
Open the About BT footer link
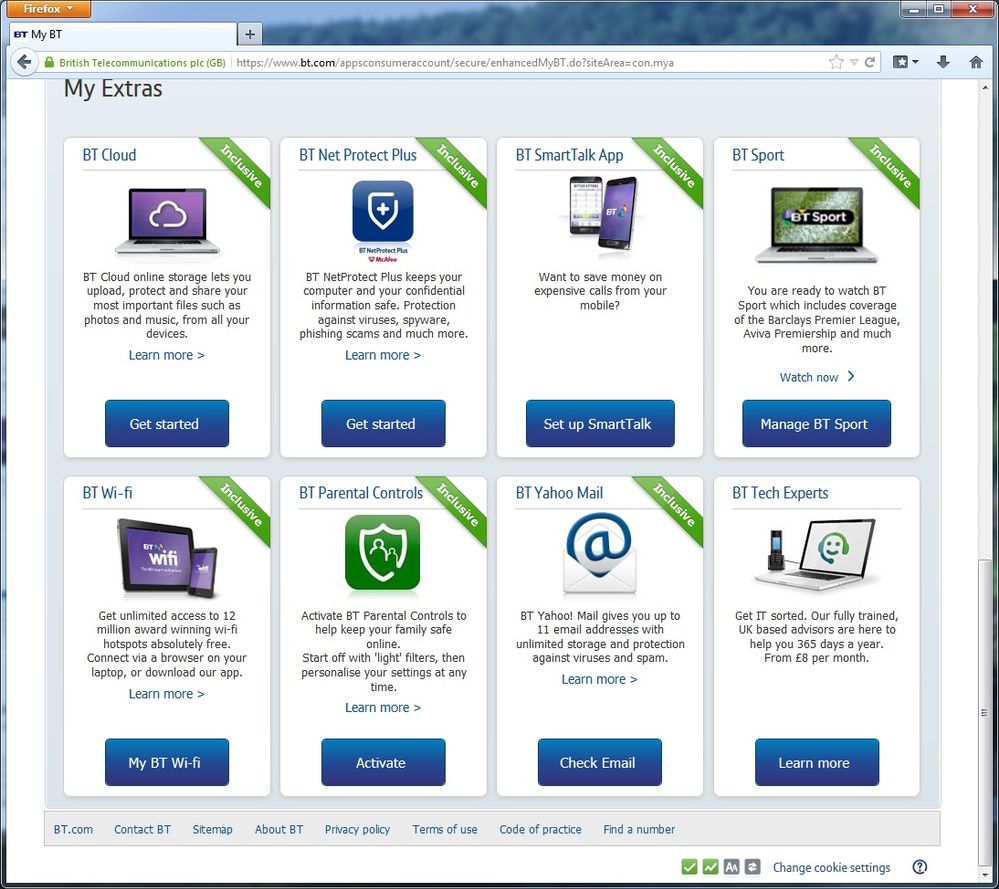tap(279, 829)
